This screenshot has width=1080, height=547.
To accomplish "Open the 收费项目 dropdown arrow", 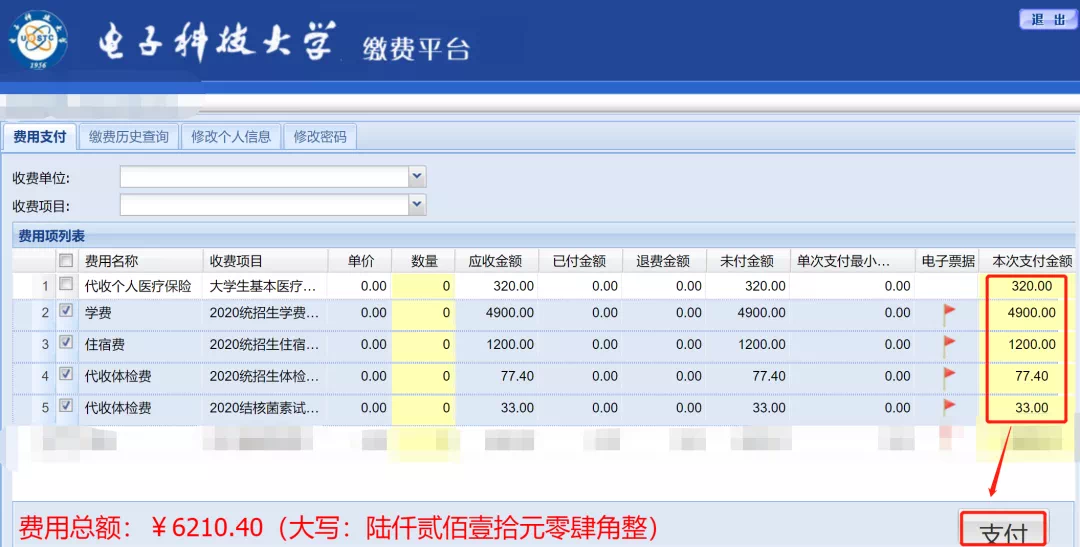I will point(417,205).
